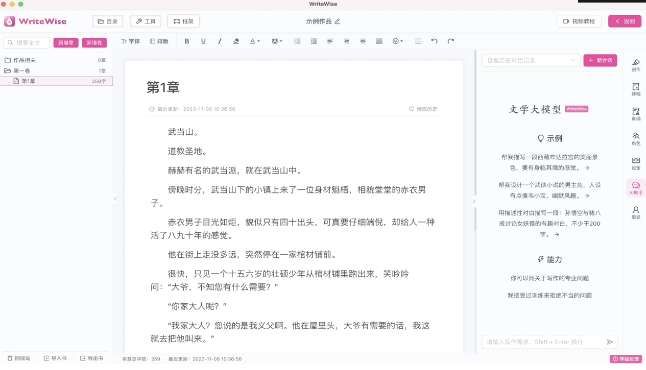Image resolution: width=646 pixels, height=370 pixels.
Task: Open the emoji/smiley dropdown in toolbar
Action: (398, 41)
